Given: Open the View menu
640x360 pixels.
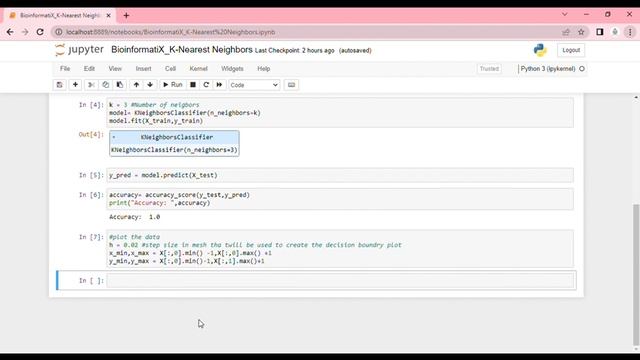Looking at the screenshot, I should coord(115,69).
